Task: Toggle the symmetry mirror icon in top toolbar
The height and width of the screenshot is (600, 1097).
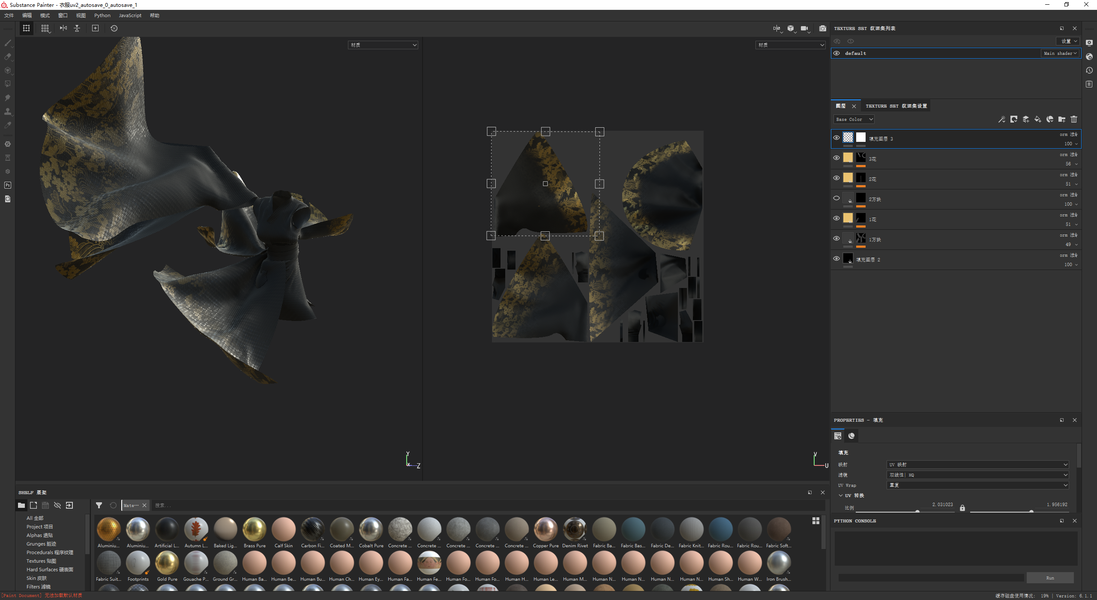Action: pyautogui.click(x=63, y=28)
